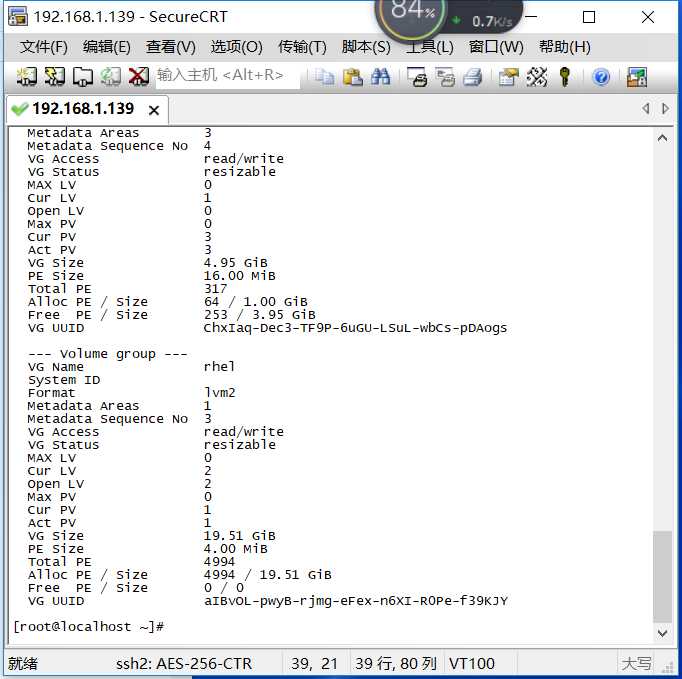This screenshot has width=682, height=679.
Task: Click the Copy toolbar icon
Action: [x=324, y=77]
